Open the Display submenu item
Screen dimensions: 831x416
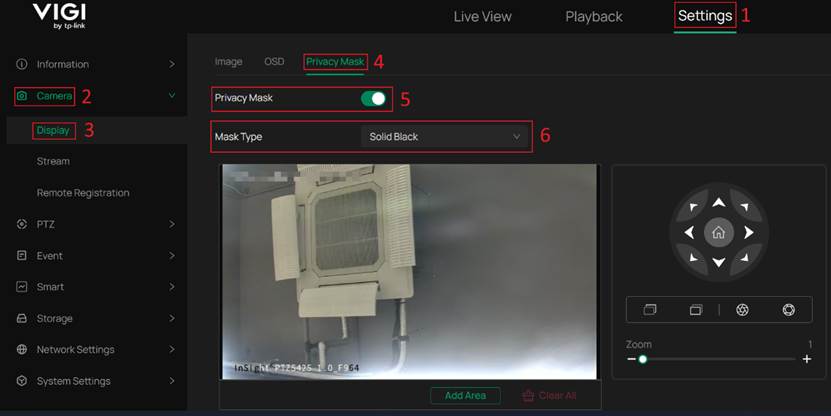tap(53, 130)
